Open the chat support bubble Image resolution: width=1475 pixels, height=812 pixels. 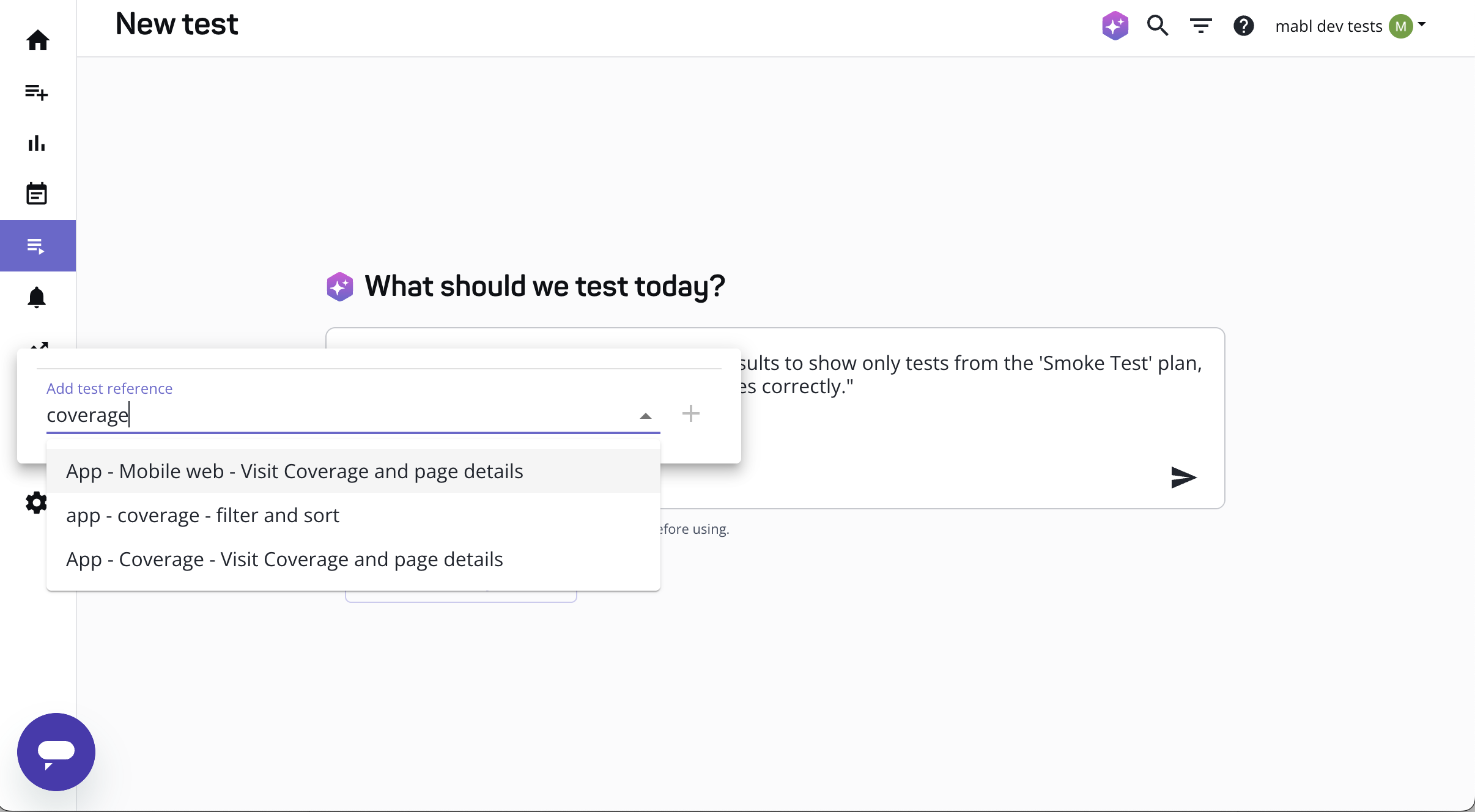click(x=56, y=751)
